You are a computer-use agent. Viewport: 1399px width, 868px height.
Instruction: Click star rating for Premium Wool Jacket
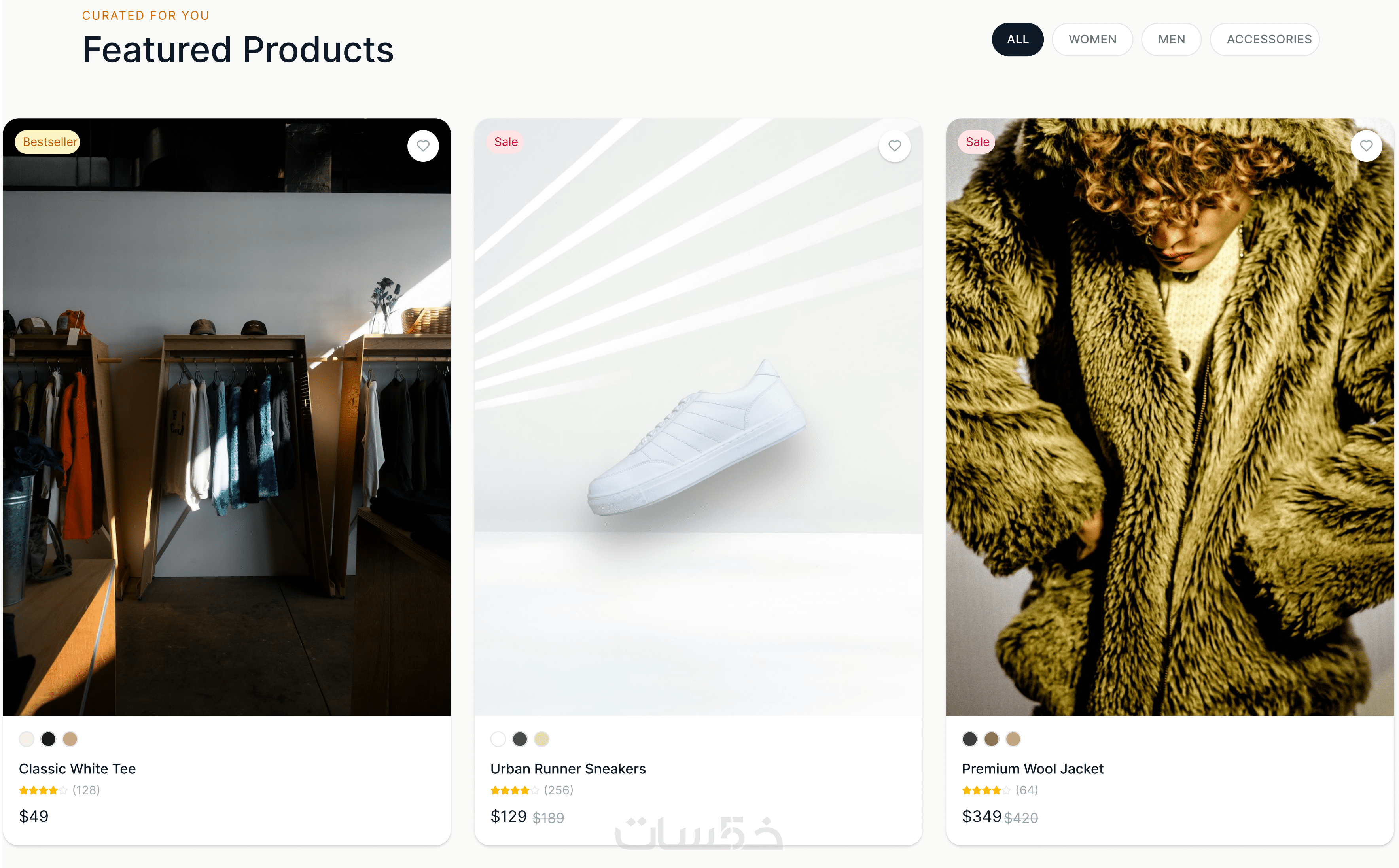(986, 790)
